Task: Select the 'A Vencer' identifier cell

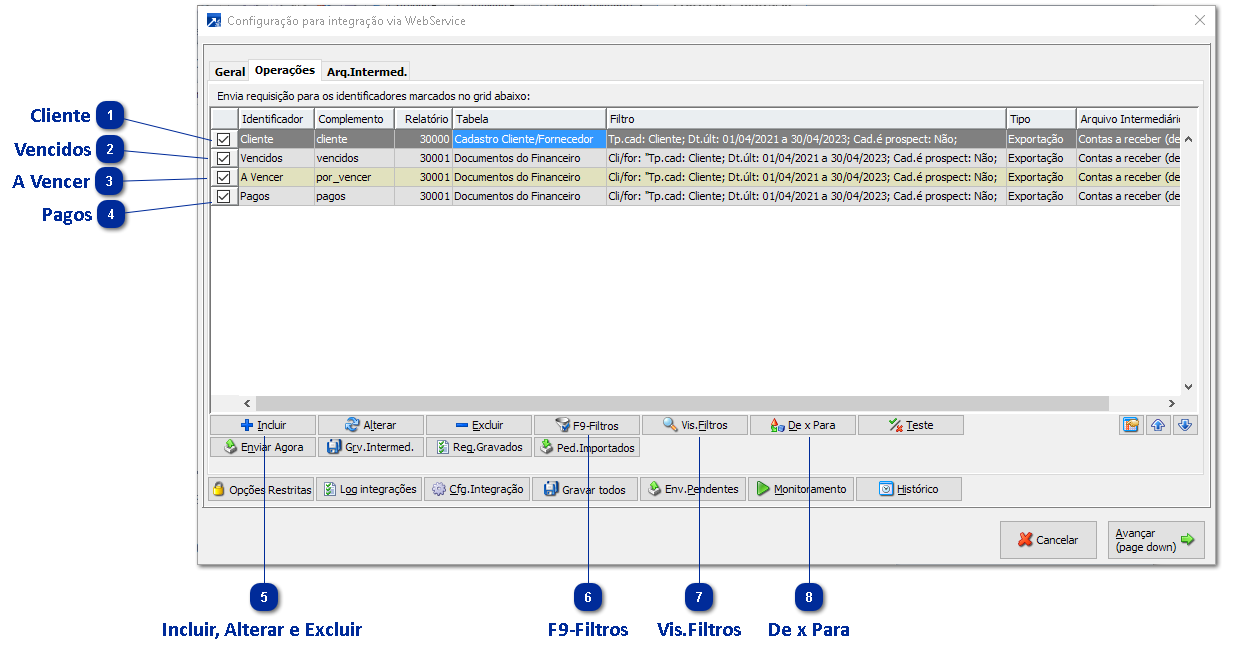Action: coord(276,177)
